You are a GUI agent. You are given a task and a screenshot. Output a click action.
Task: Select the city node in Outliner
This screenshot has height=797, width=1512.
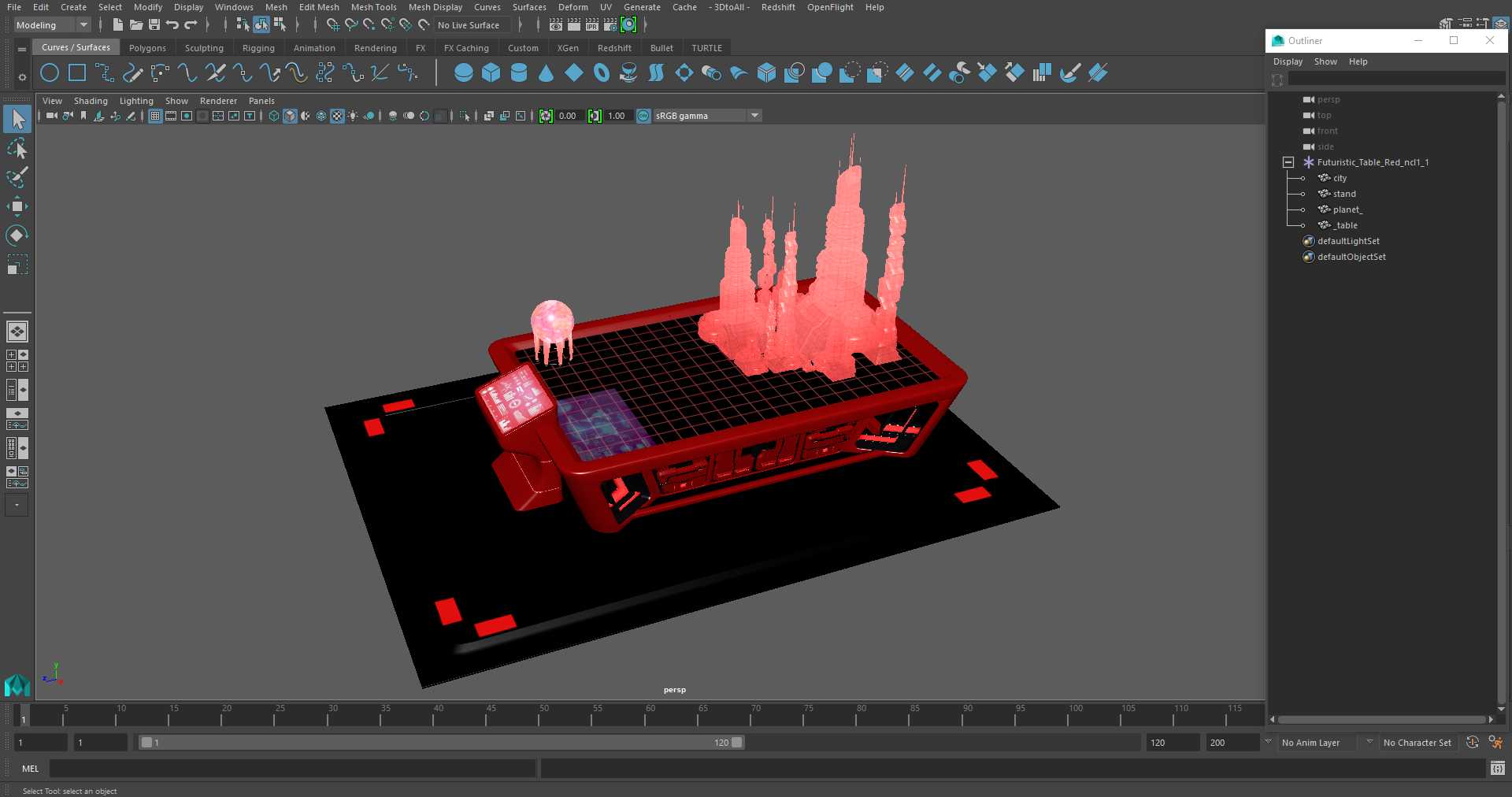click(x=1340, y=178)
